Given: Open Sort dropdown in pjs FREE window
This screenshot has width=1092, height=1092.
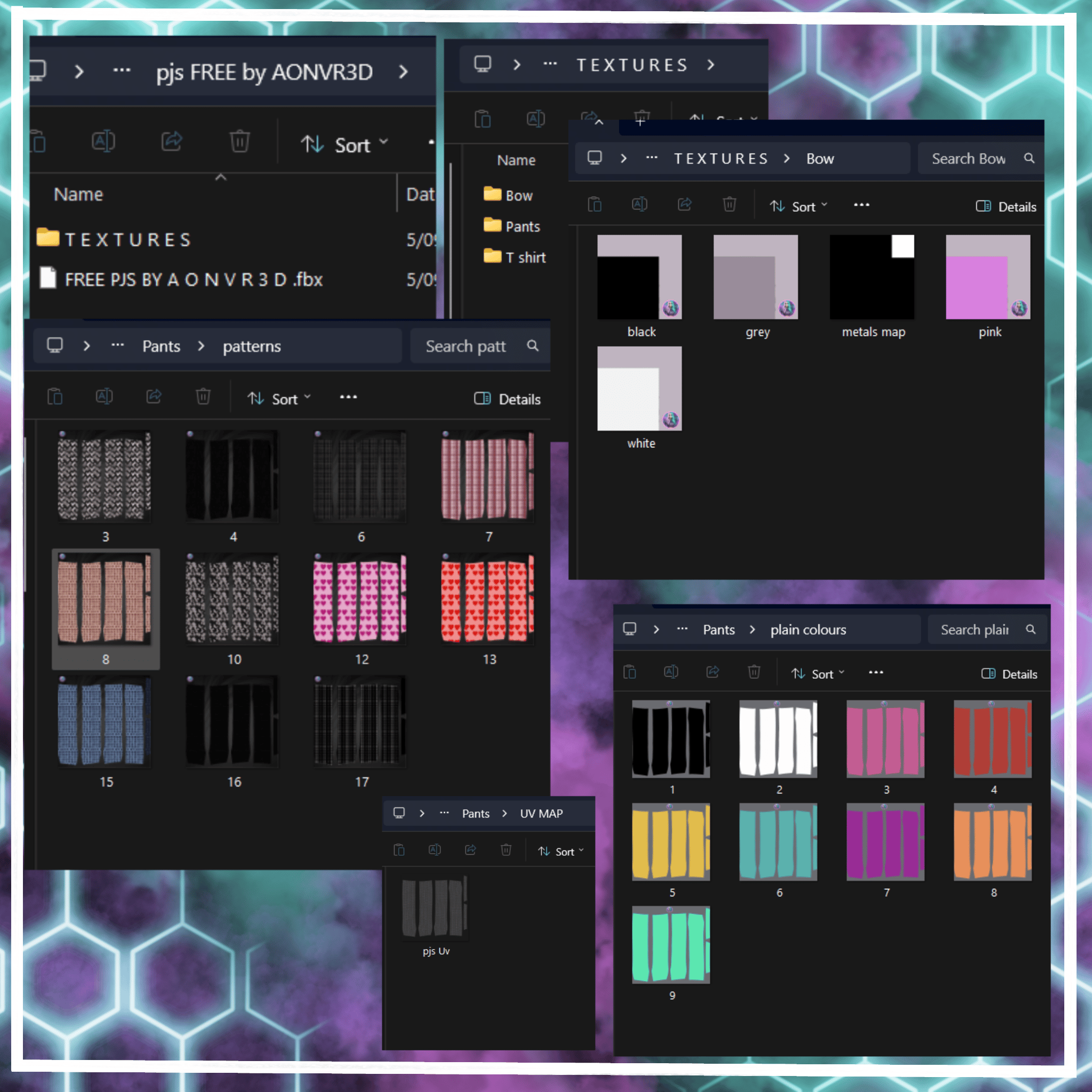Looking at the screenshot, I should point(344,144).
